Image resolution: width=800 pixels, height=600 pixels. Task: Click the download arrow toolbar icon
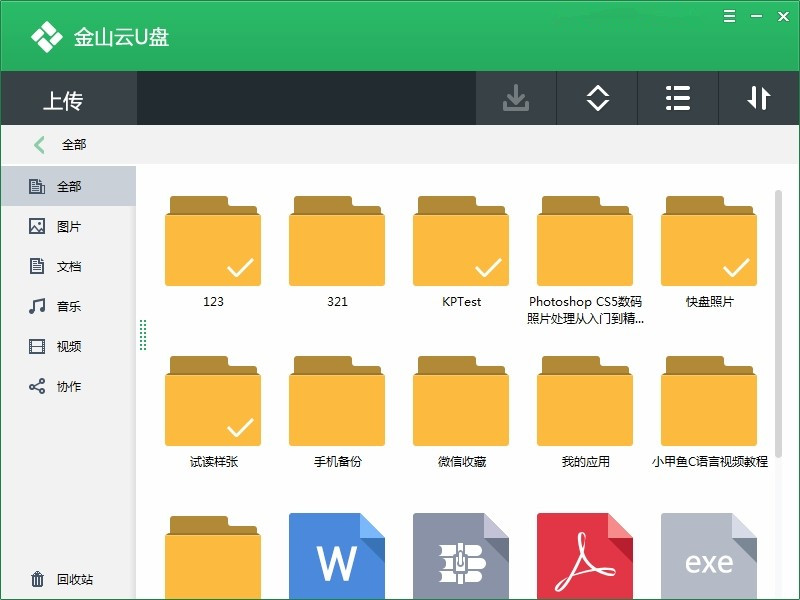click(516, 98)
